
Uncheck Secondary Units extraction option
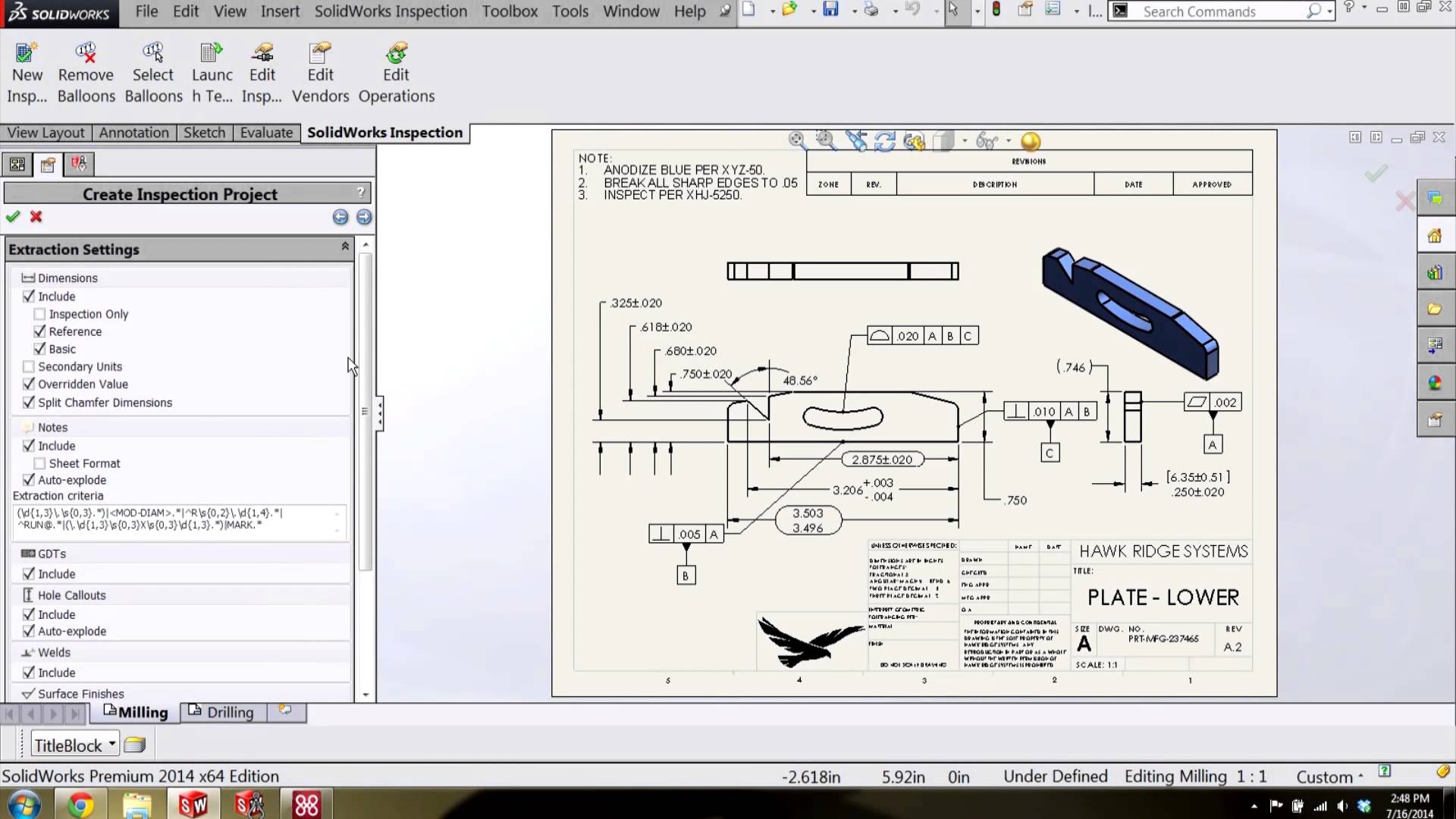click(28, 366)
